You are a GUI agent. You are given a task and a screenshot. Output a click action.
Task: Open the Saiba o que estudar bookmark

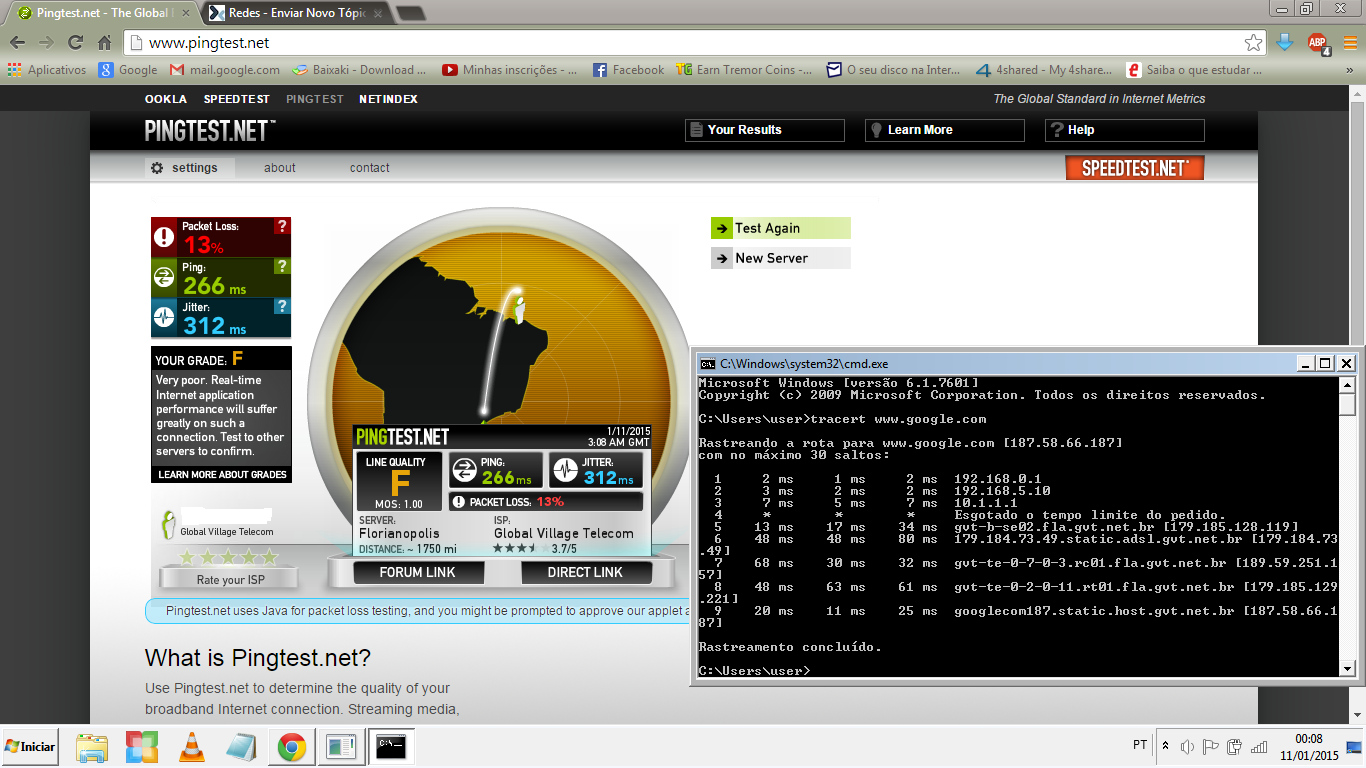[1194, 70]
